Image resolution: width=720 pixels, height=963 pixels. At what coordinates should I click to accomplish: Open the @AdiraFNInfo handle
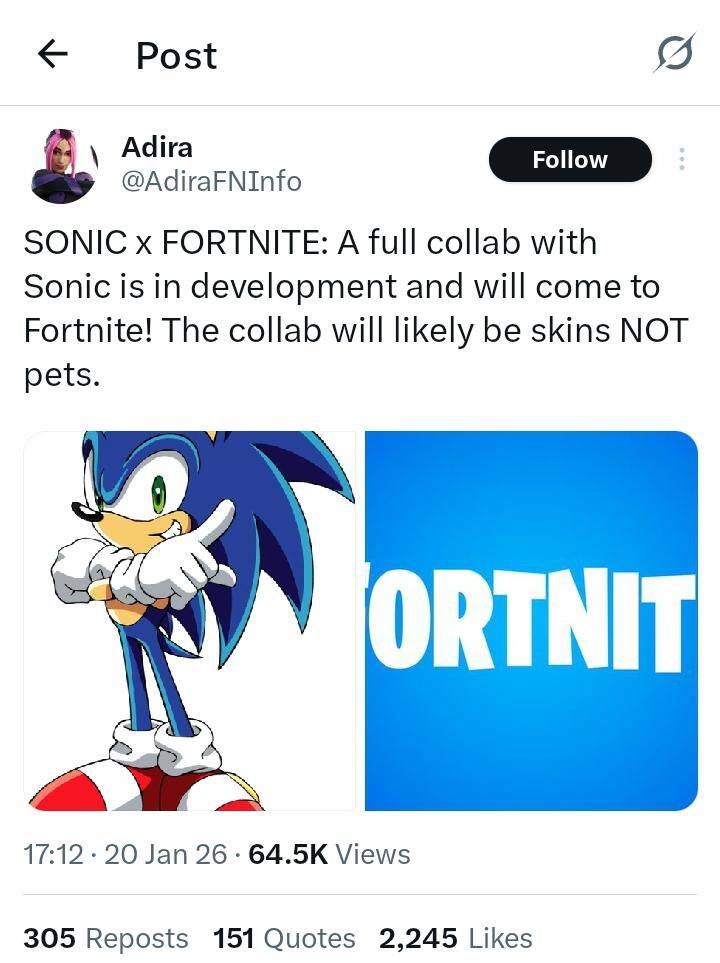pos(213,181)
